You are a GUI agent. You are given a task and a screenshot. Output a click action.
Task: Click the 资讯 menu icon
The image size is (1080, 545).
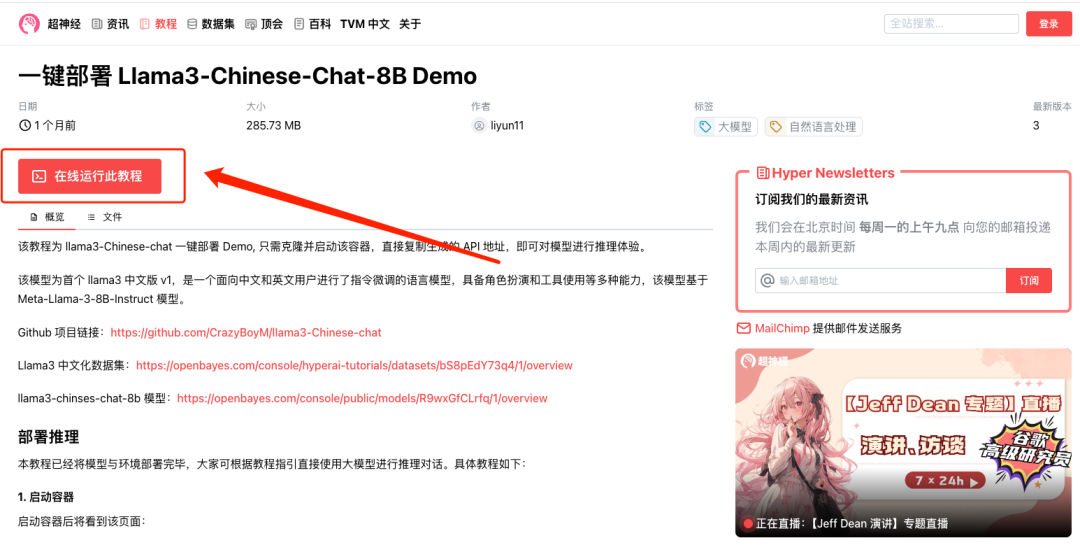coord(96,24)
